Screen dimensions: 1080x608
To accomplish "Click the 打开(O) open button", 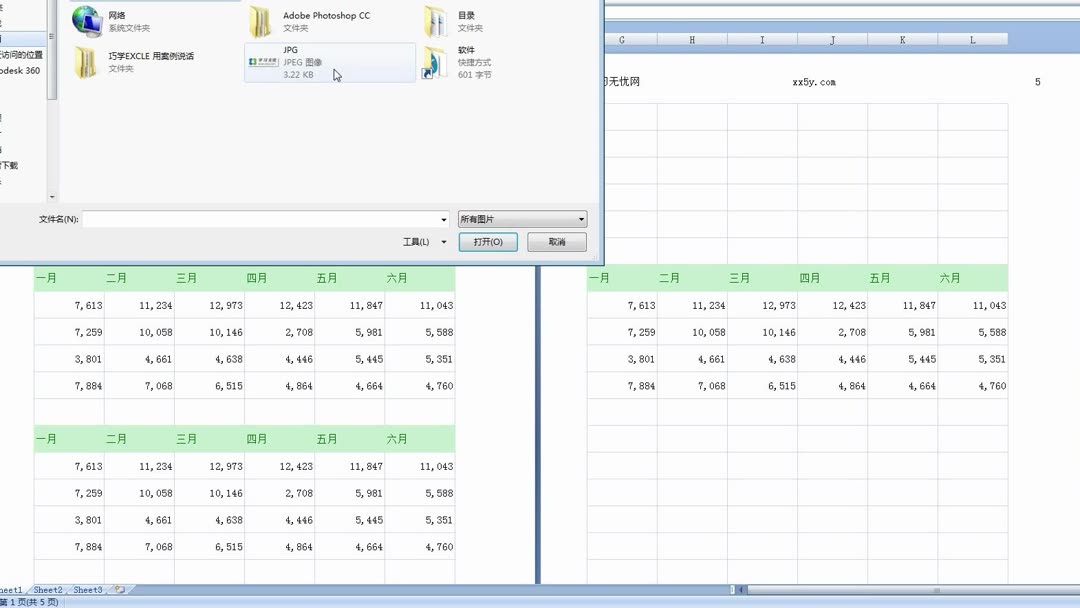I will (x=488, y=242).
